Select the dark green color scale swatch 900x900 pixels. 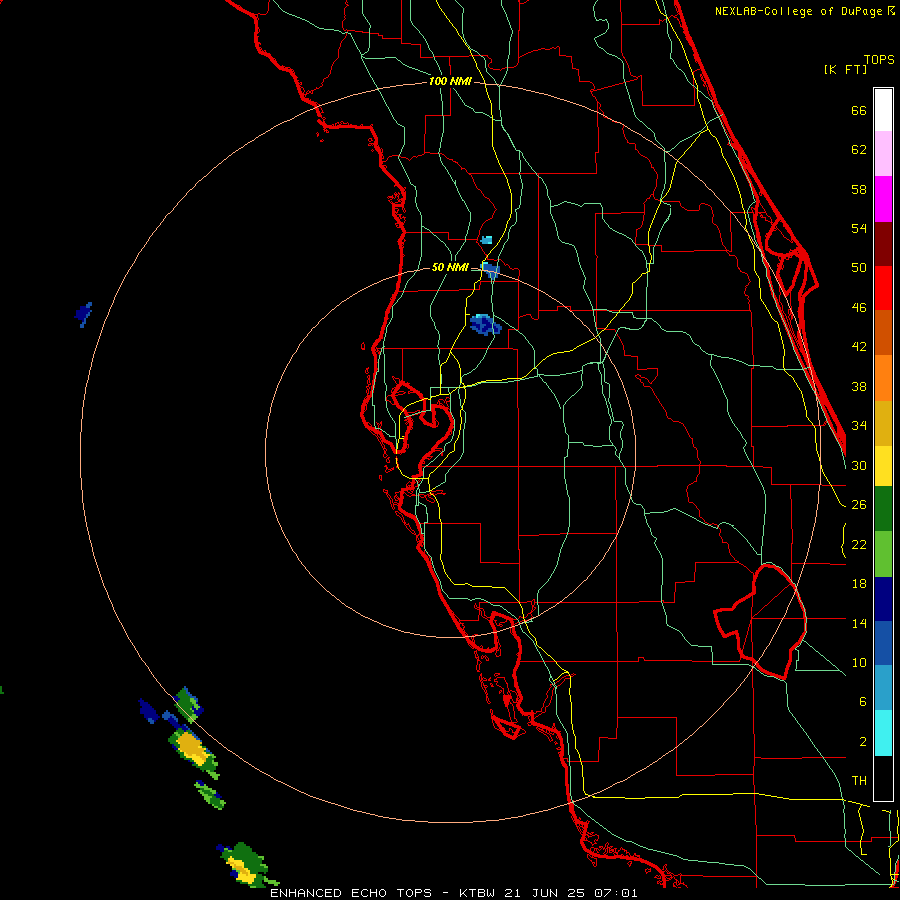point(883,509)
